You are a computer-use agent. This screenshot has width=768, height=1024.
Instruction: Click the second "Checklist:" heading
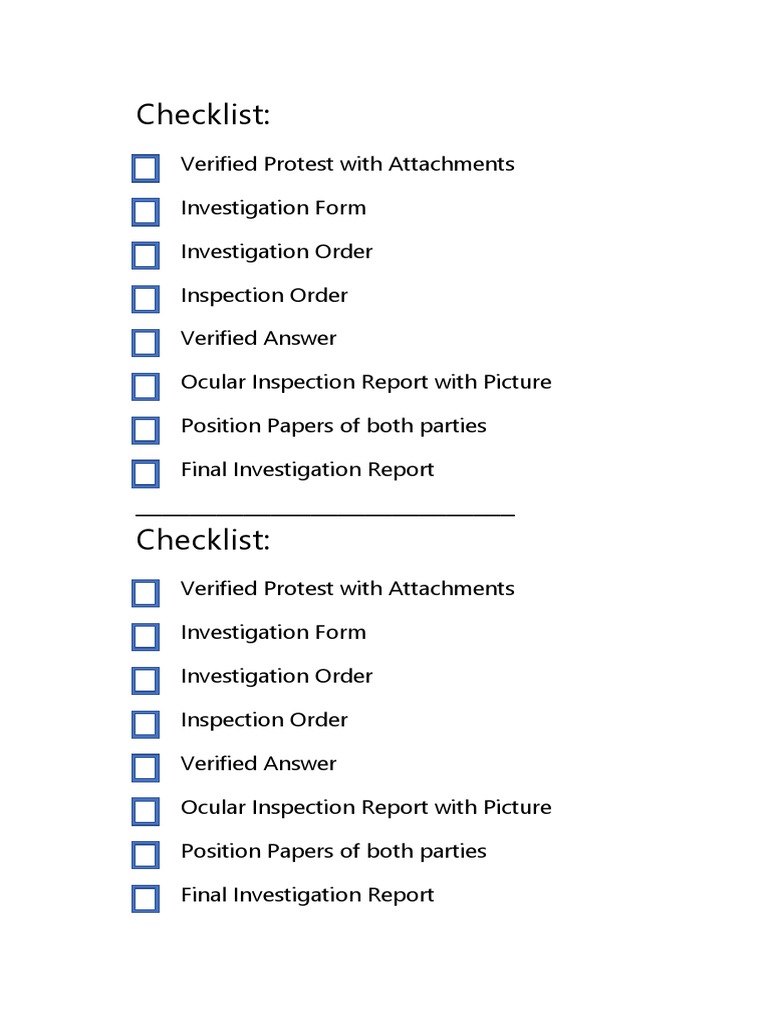pos(203,540)
